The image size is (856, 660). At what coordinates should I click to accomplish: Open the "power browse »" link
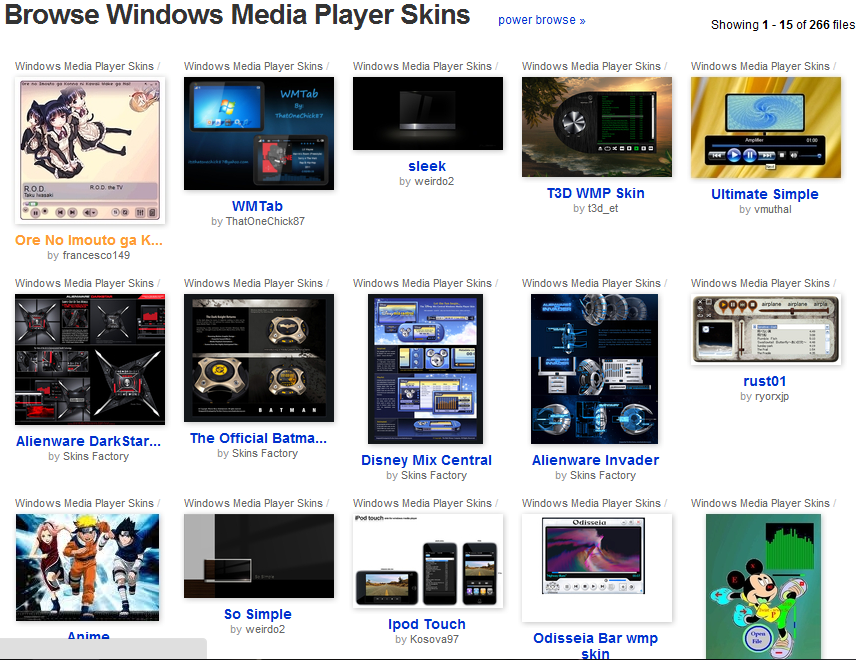[541, 20]
